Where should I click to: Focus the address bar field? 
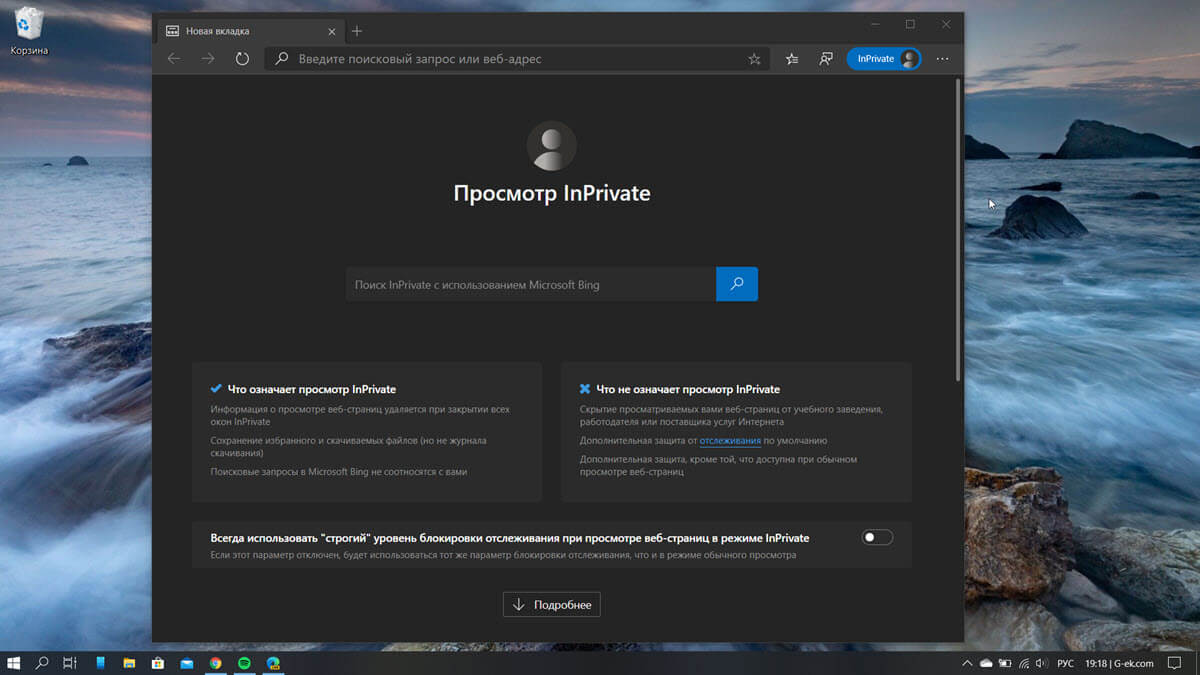click(x=517, y=59)
